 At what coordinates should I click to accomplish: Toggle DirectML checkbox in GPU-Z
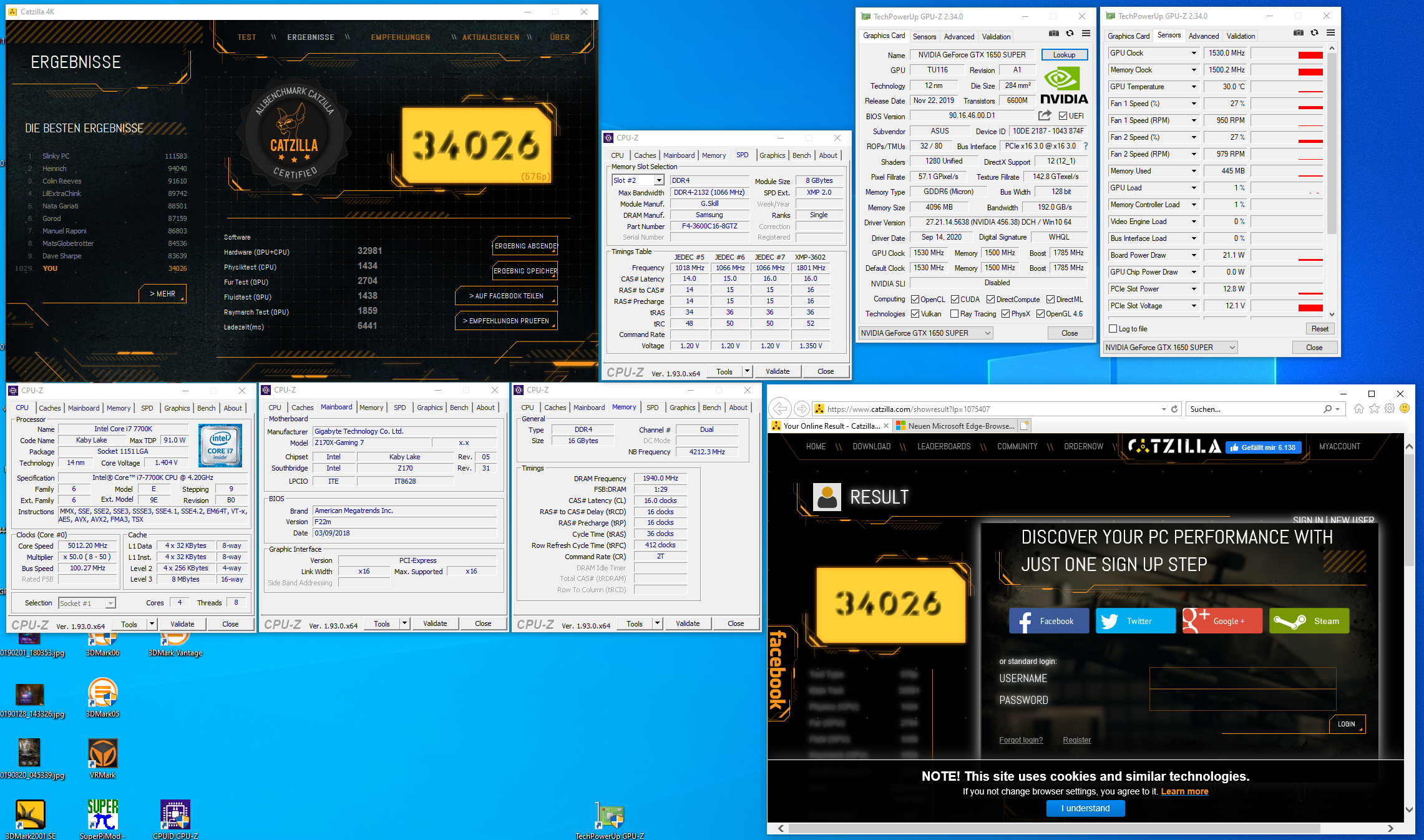point(1051,300)
